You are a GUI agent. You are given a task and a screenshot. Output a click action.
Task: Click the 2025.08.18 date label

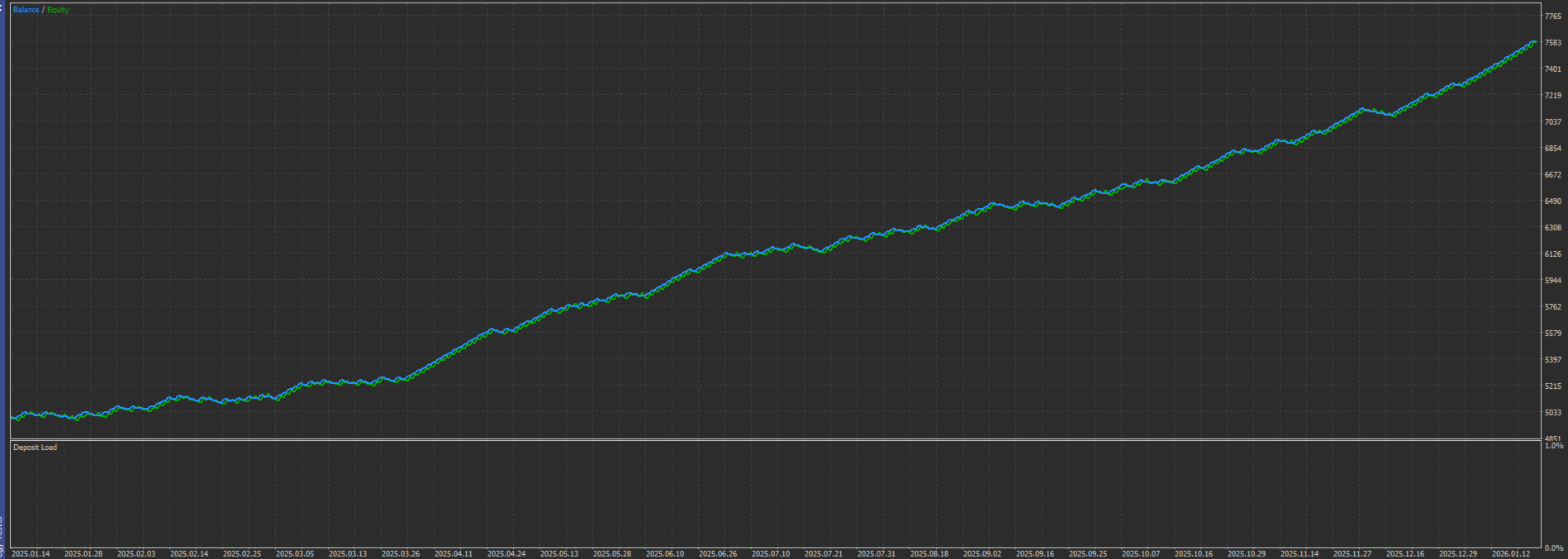coord(929,554)
